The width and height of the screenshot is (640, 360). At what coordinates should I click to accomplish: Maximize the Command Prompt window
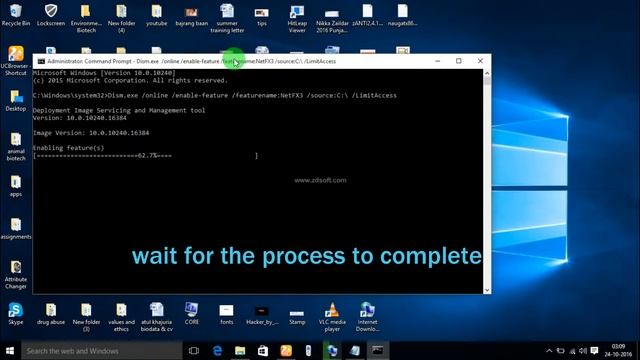(459, 61)
